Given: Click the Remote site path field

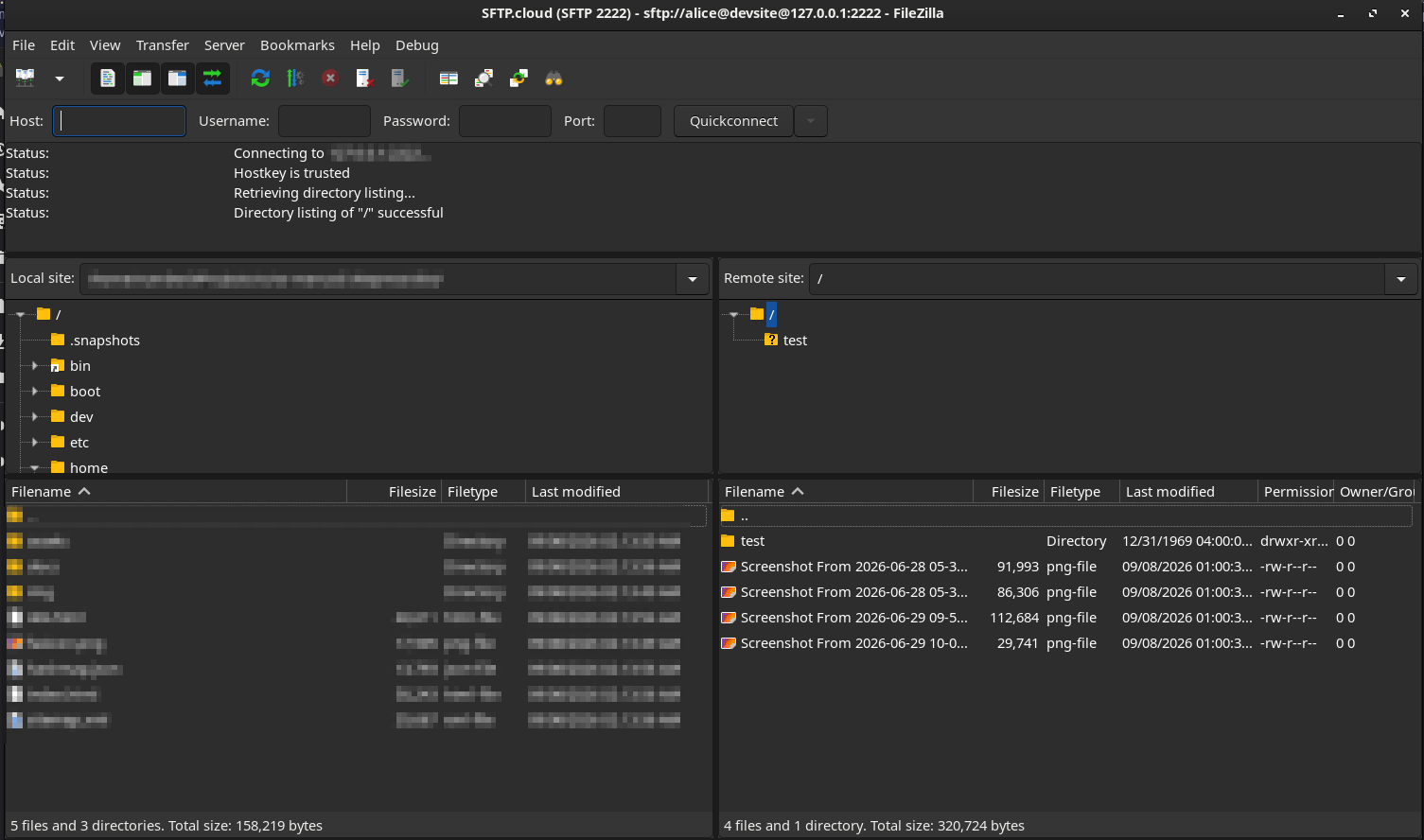Looking at the screenshot, I should 1098,279.
